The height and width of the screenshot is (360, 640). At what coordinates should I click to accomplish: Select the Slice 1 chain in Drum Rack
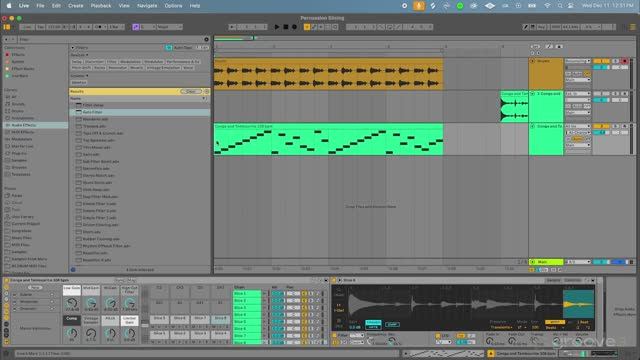point(247,293)
